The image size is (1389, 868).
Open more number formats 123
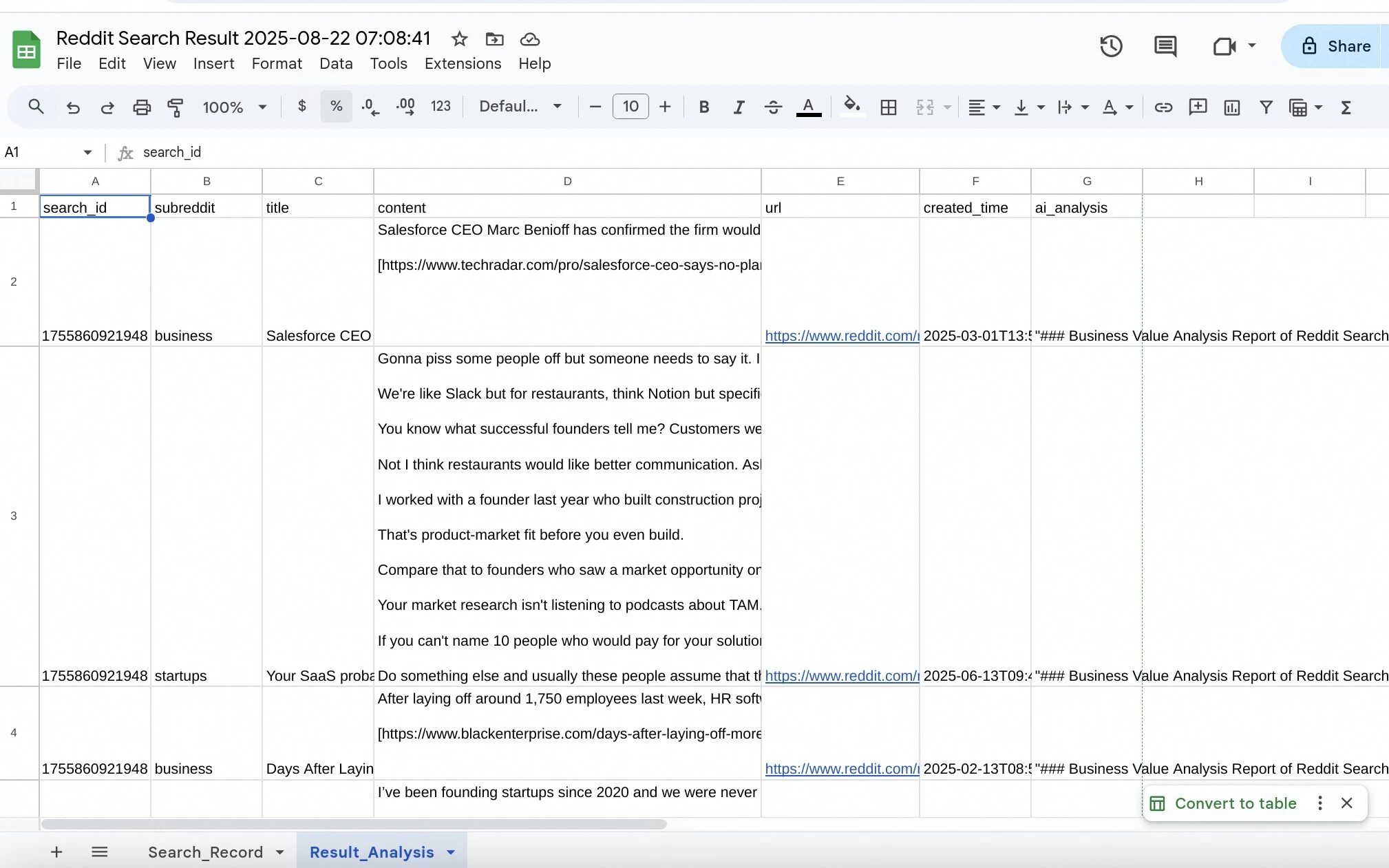(x=441, y=106)
